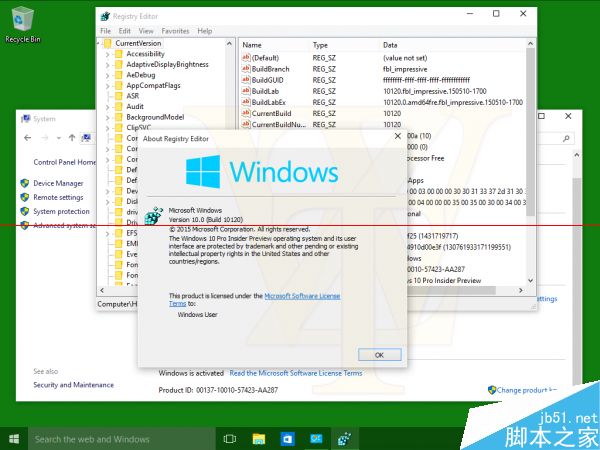Open Task View on the taskbar
Screen dimensions: 600x450
(230, 439)
